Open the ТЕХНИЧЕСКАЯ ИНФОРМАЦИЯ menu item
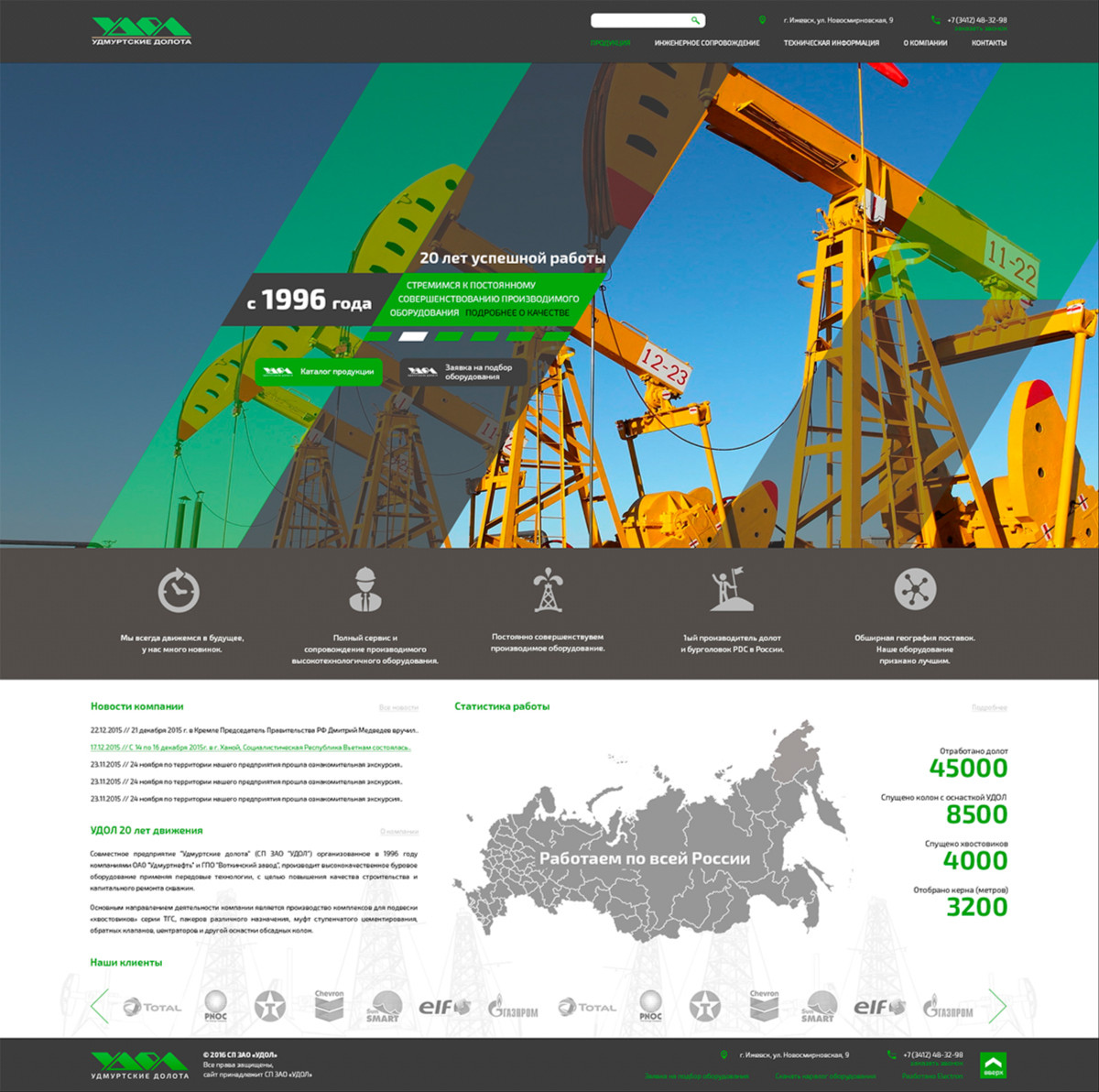 point(832,43)
